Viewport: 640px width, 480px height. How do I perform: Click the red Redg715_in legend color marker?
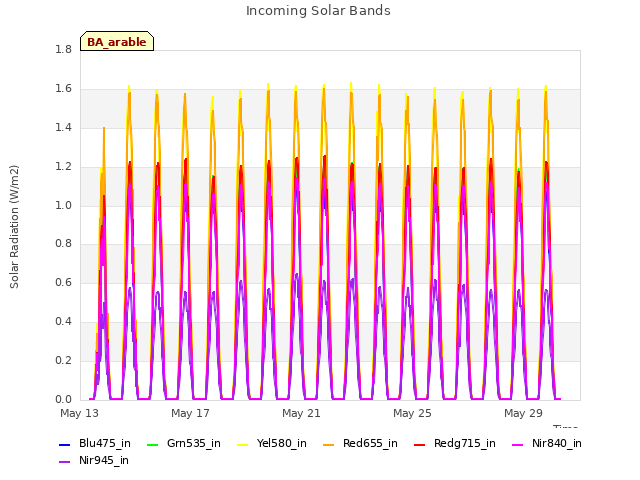pos(420,444)
